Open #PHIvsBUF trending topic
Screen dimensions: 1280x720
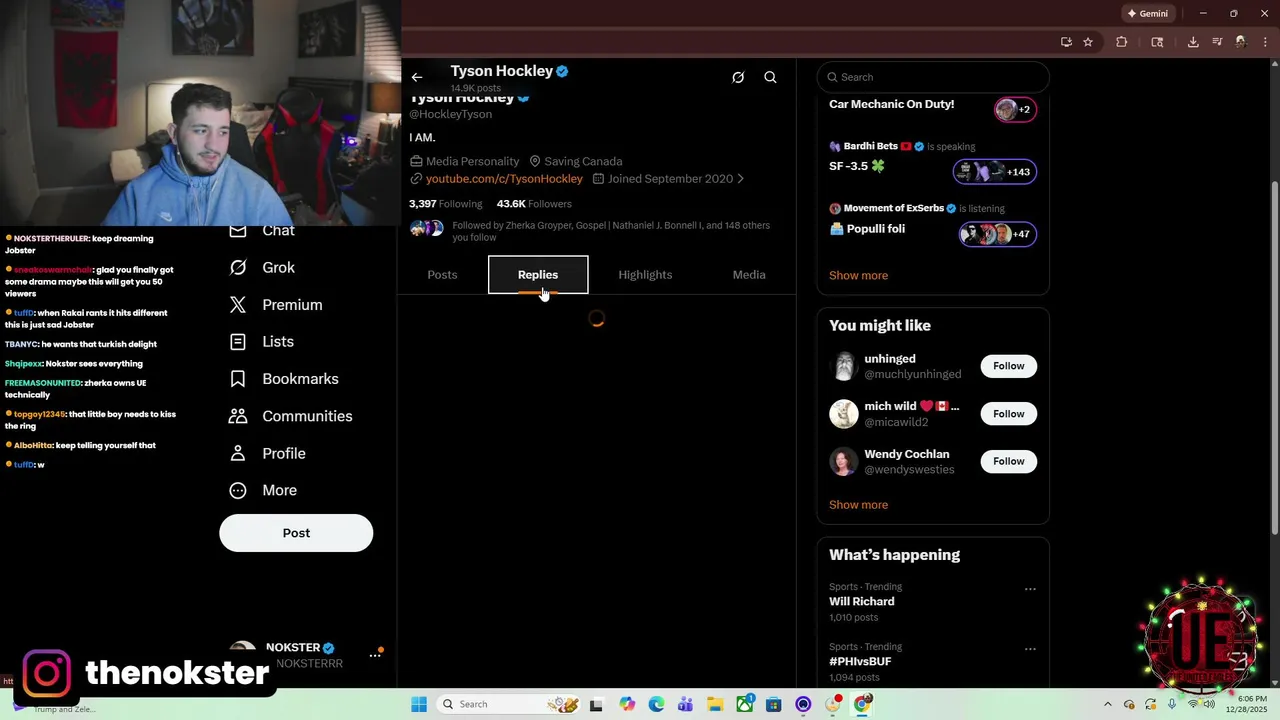[x=860, y=661]
